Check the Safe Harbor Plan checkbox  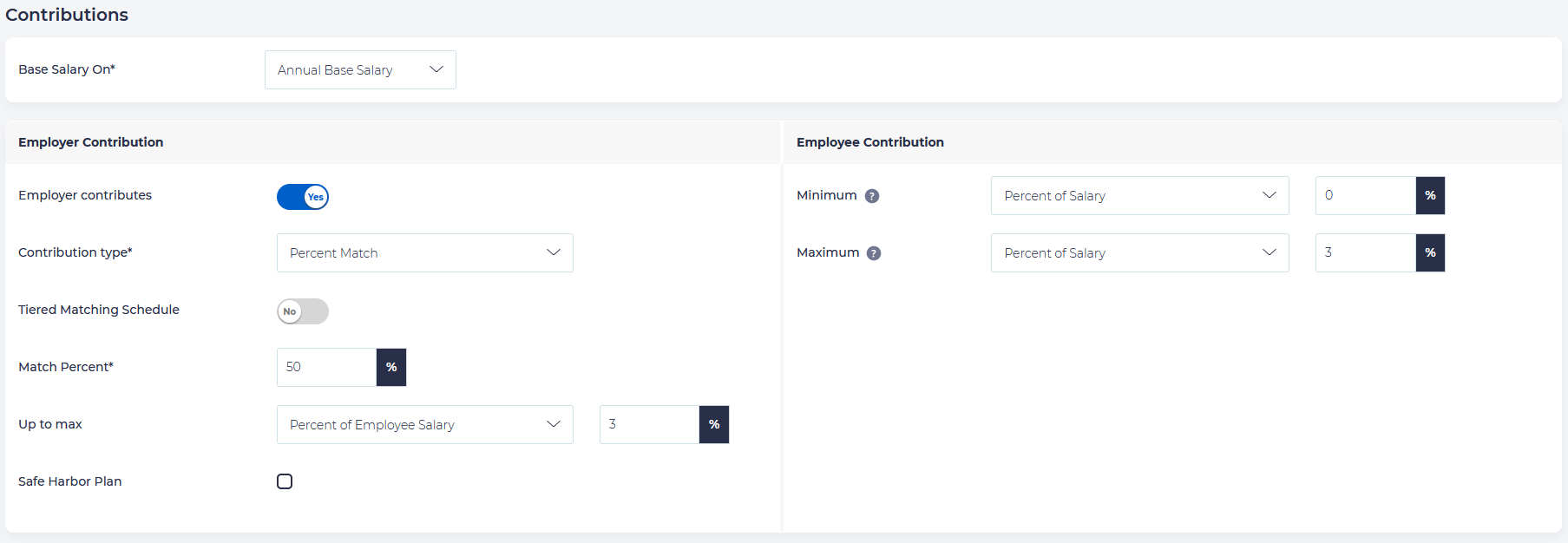(285, 481)
